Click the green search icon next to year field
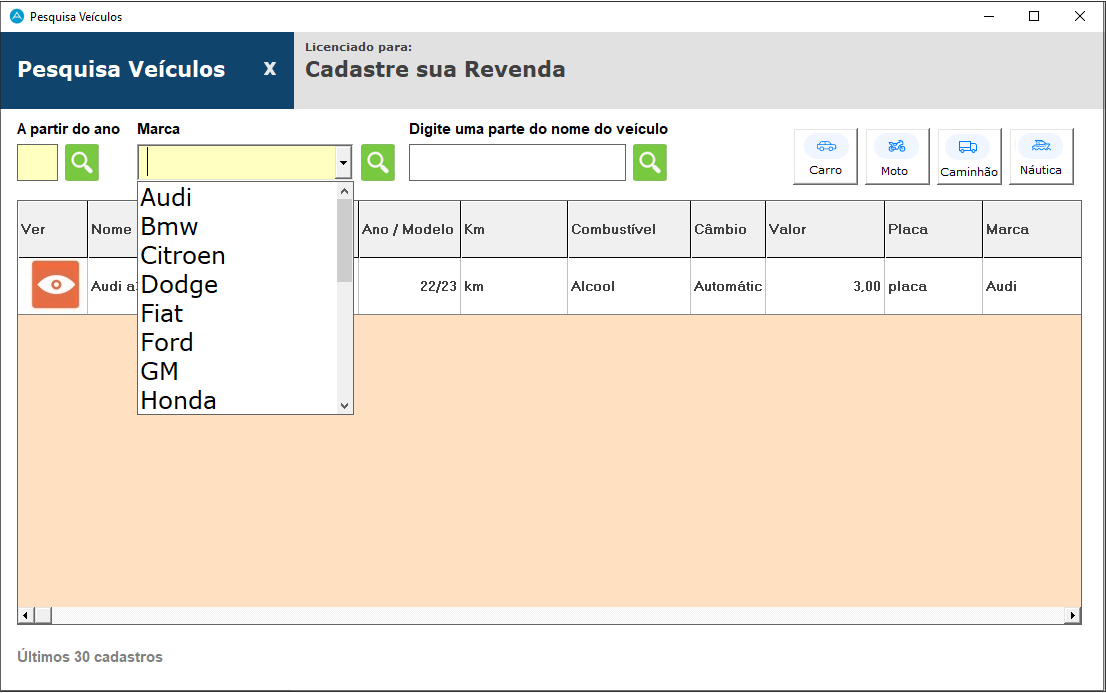 coord(82,162)
